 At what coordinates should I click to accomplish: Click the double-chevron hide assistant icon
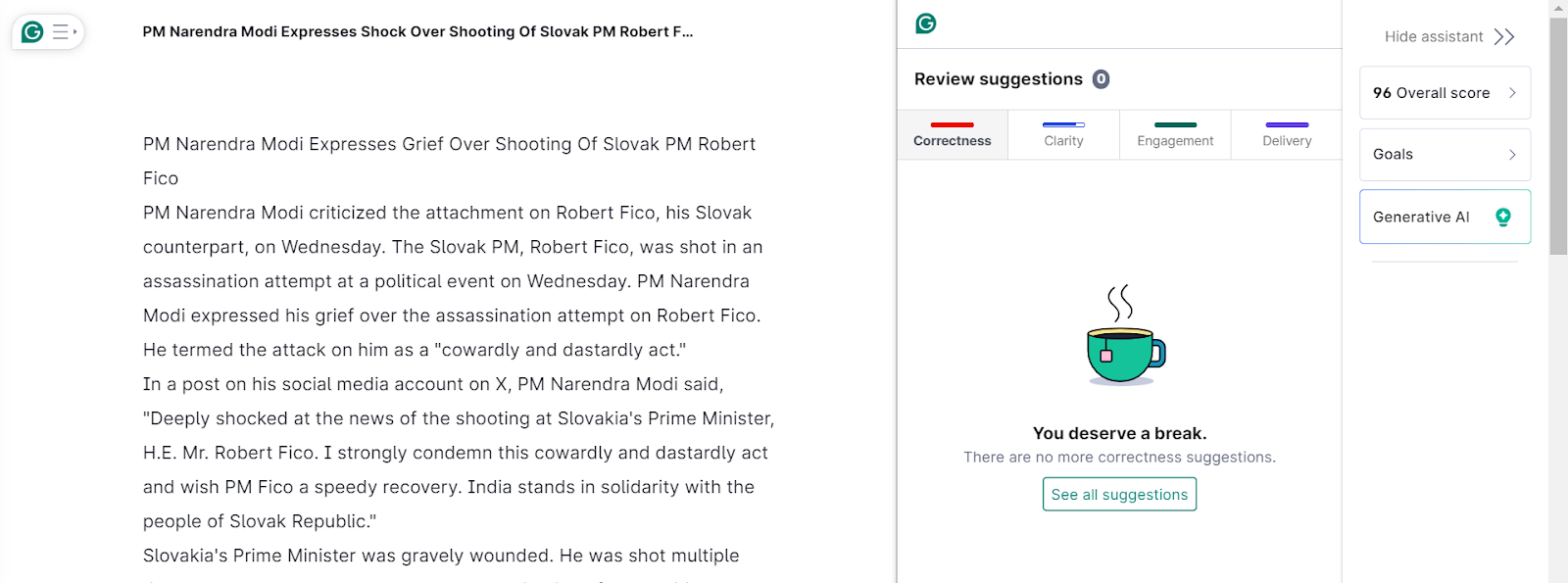point(1504,37)
